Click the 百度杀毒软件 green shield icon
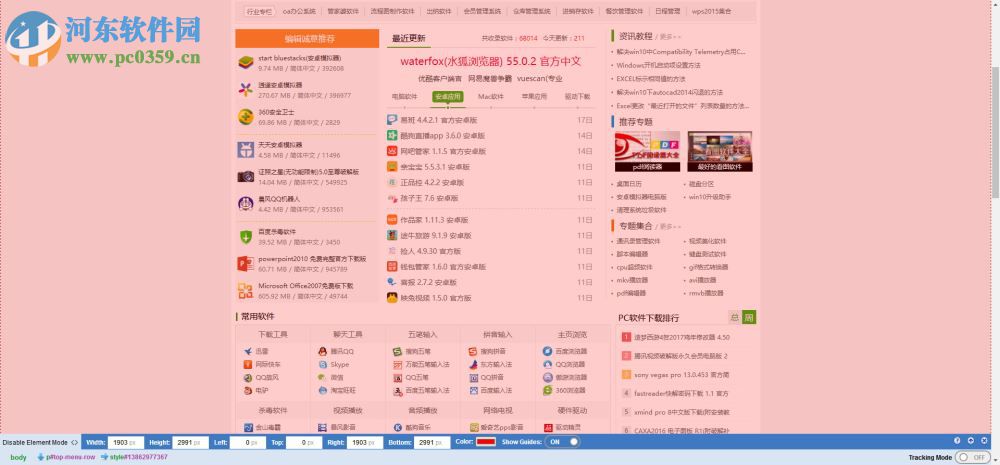 coord(246,237)
